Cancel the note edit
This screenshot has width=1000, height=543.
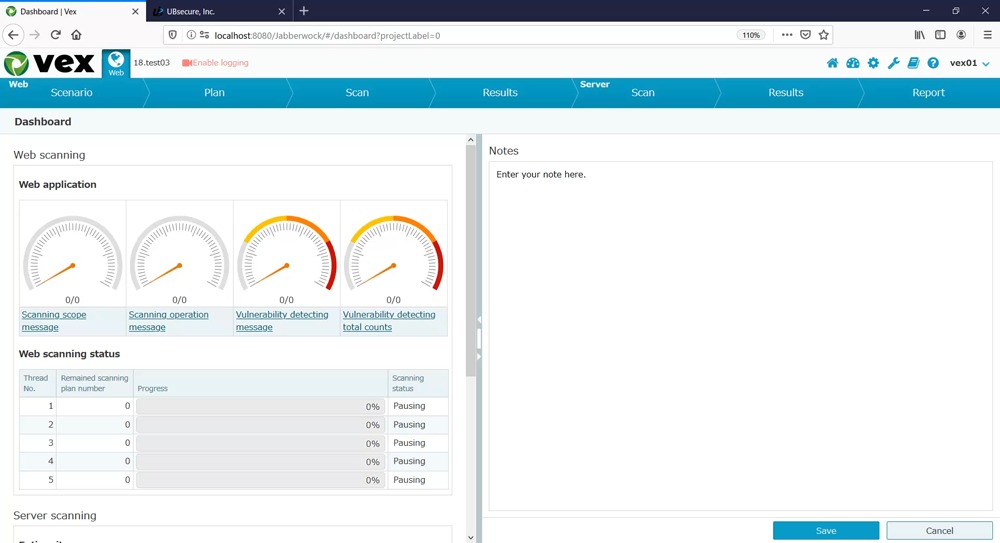point(939,531)
